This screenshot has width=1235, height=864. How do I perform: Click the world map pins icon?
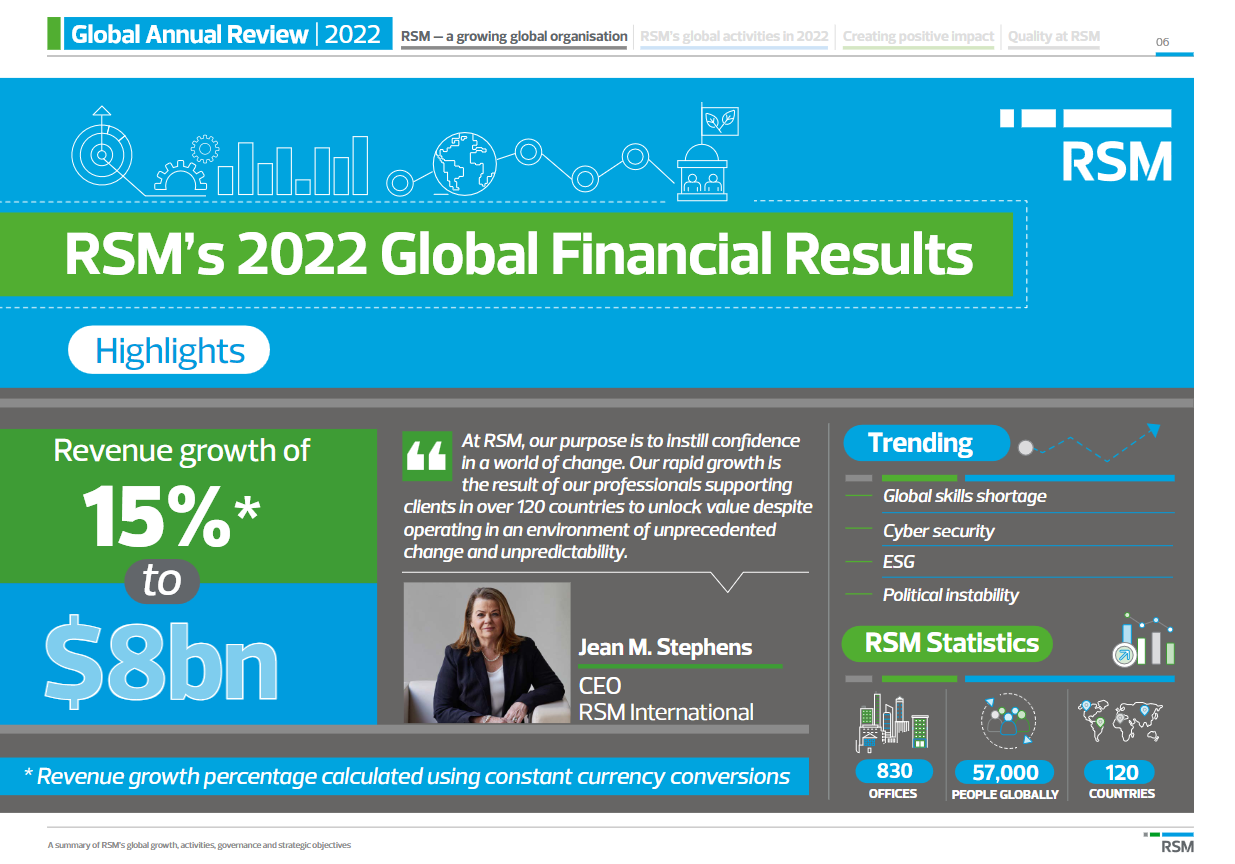pos(1121,721)
